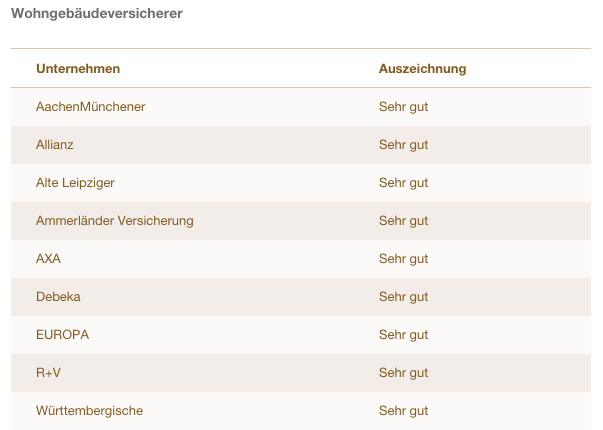Click the Sehr gut rating for AachenMünchener
Screen dimensions: 603x430
point(403,107)
